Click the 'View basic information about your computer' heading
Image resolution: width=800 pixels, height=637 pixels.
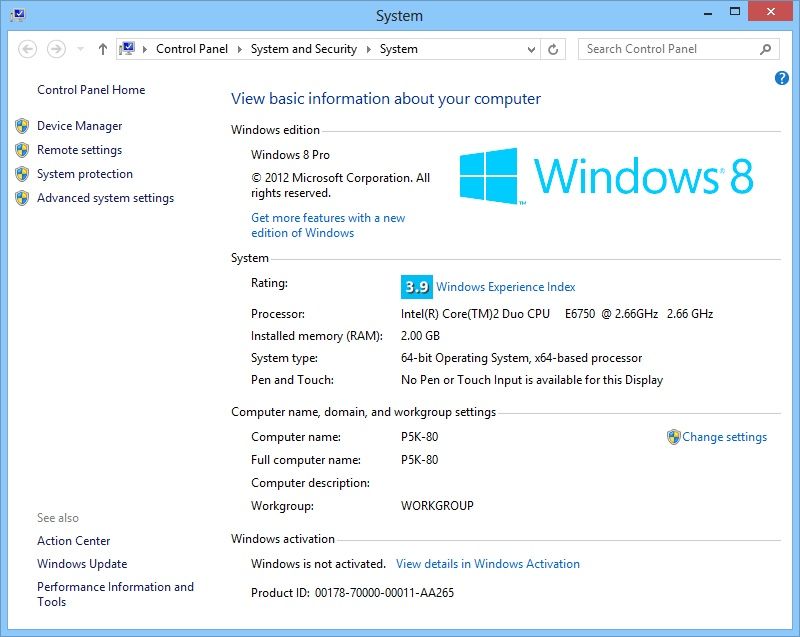pos(386,98)
